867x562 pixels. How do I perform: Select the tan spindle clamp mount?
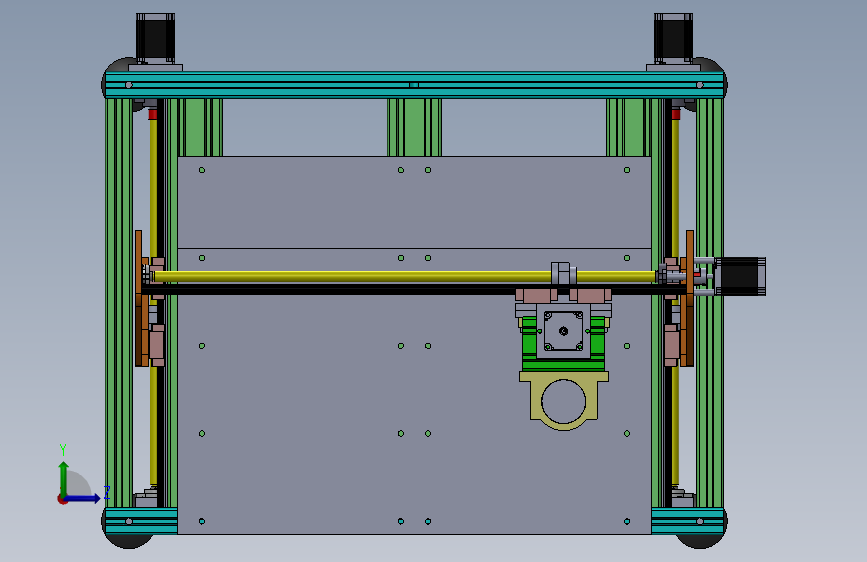(x=564, y=400)
